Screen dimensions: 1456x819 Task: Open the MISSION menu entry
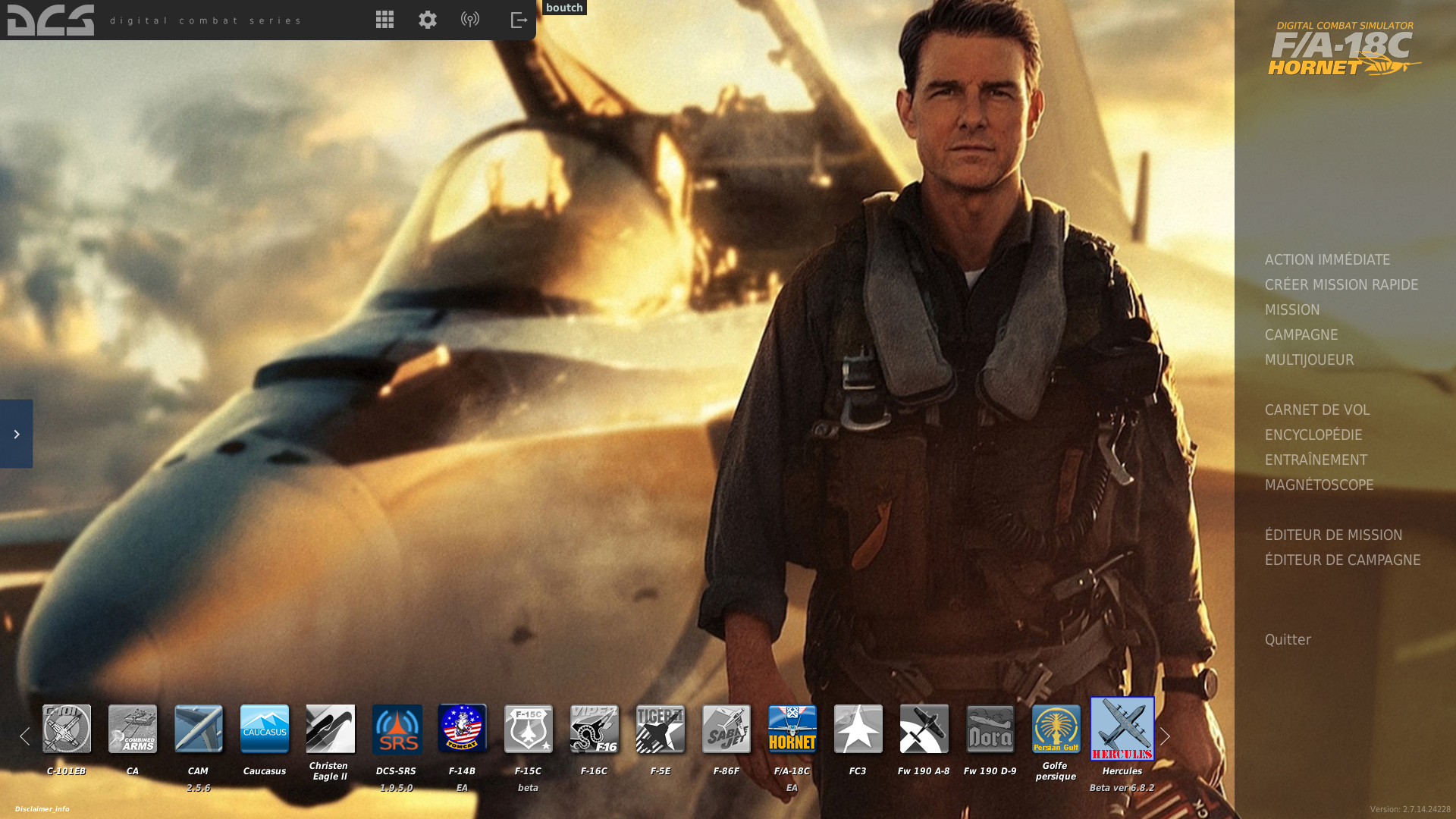pos(1291,309)
